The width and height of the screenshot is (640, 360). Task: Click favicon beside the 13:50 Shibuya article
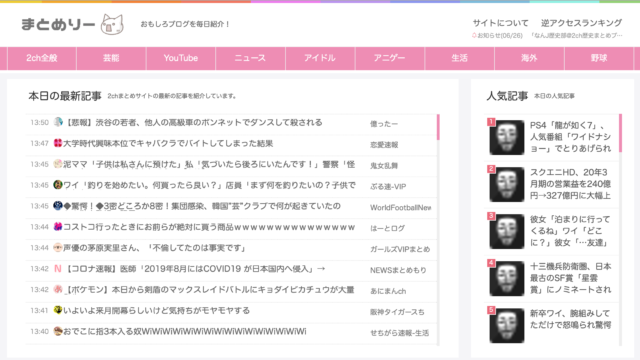pyautogui.click(x=58, y=122)
